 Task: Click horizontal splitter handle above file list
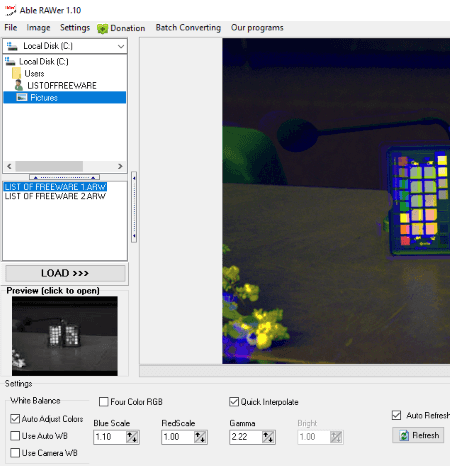[64, 177]
